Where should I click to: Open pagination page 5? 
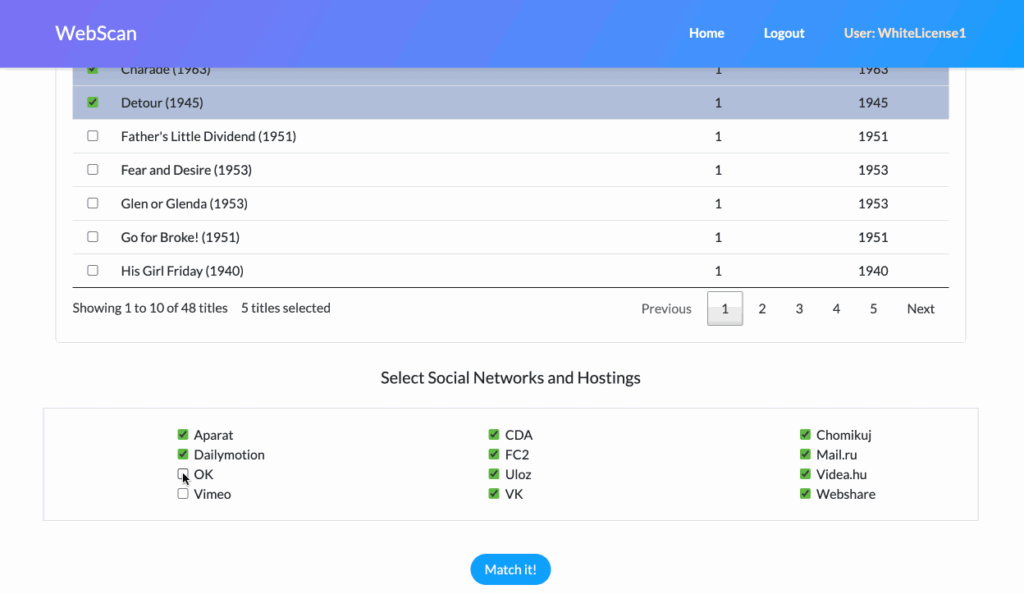coord(873,309)
